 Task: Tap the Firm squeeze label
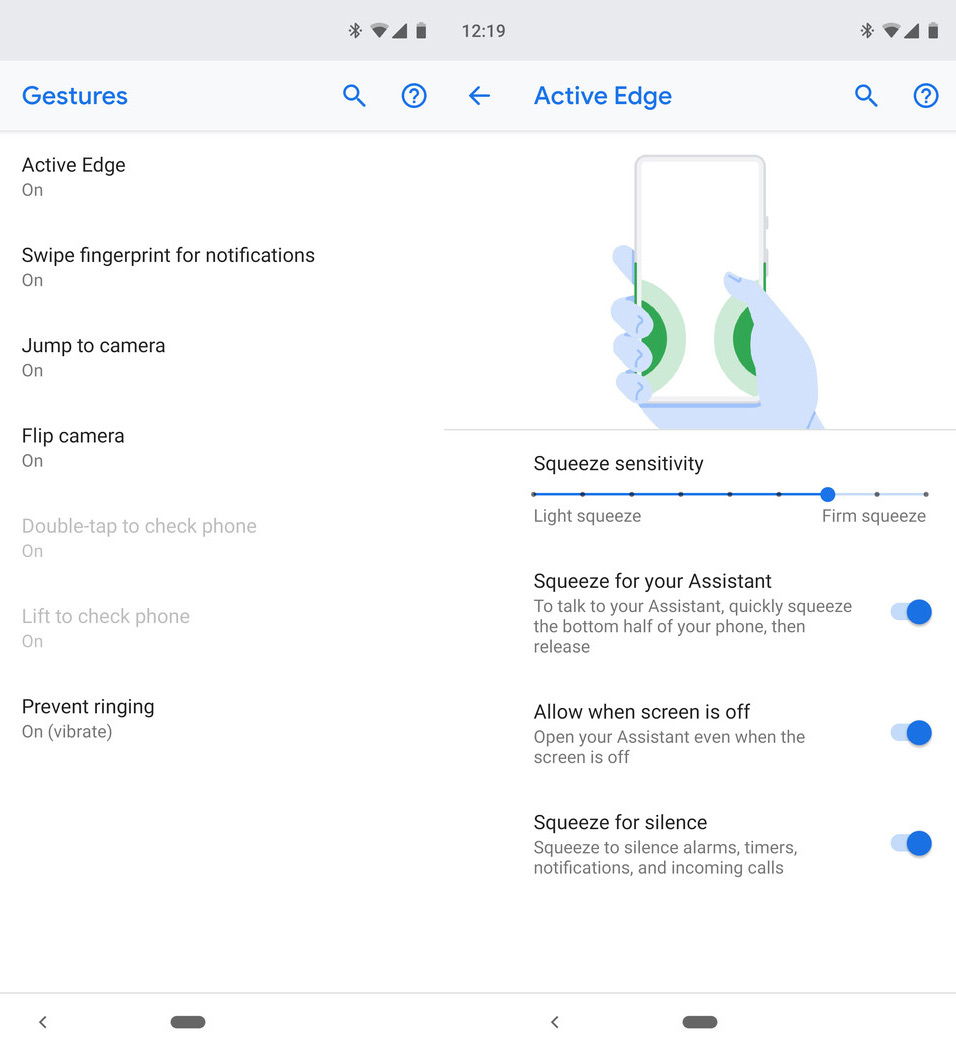pos(873,516)
